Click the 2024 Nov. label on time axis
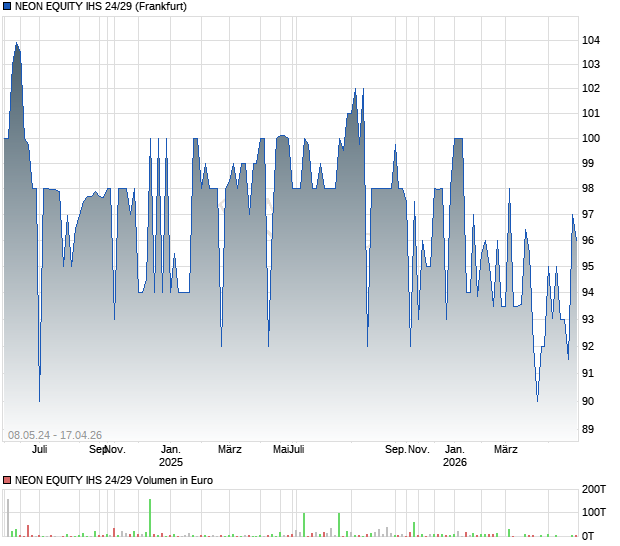Image resolution: width=620 pixels, height=546 pixels. (x=115, y=450)
